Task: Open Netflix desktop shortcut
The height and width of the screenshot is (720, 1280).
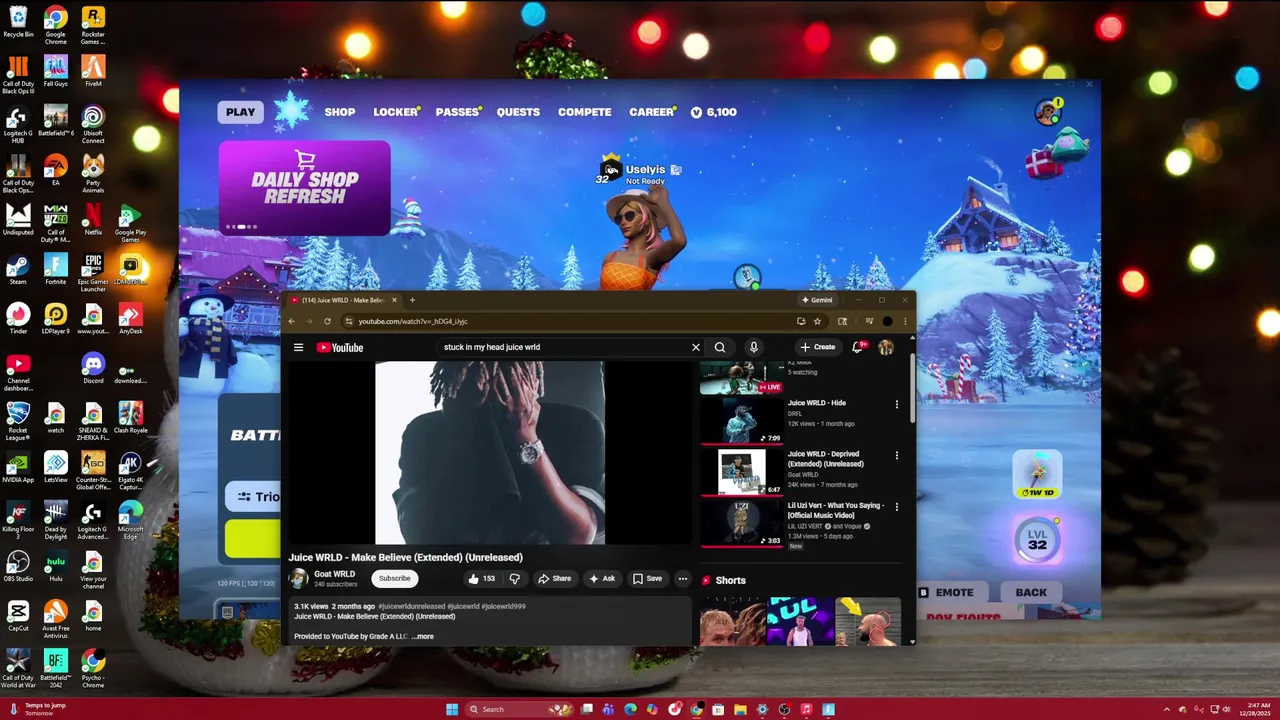Action: tap(93, 220)
